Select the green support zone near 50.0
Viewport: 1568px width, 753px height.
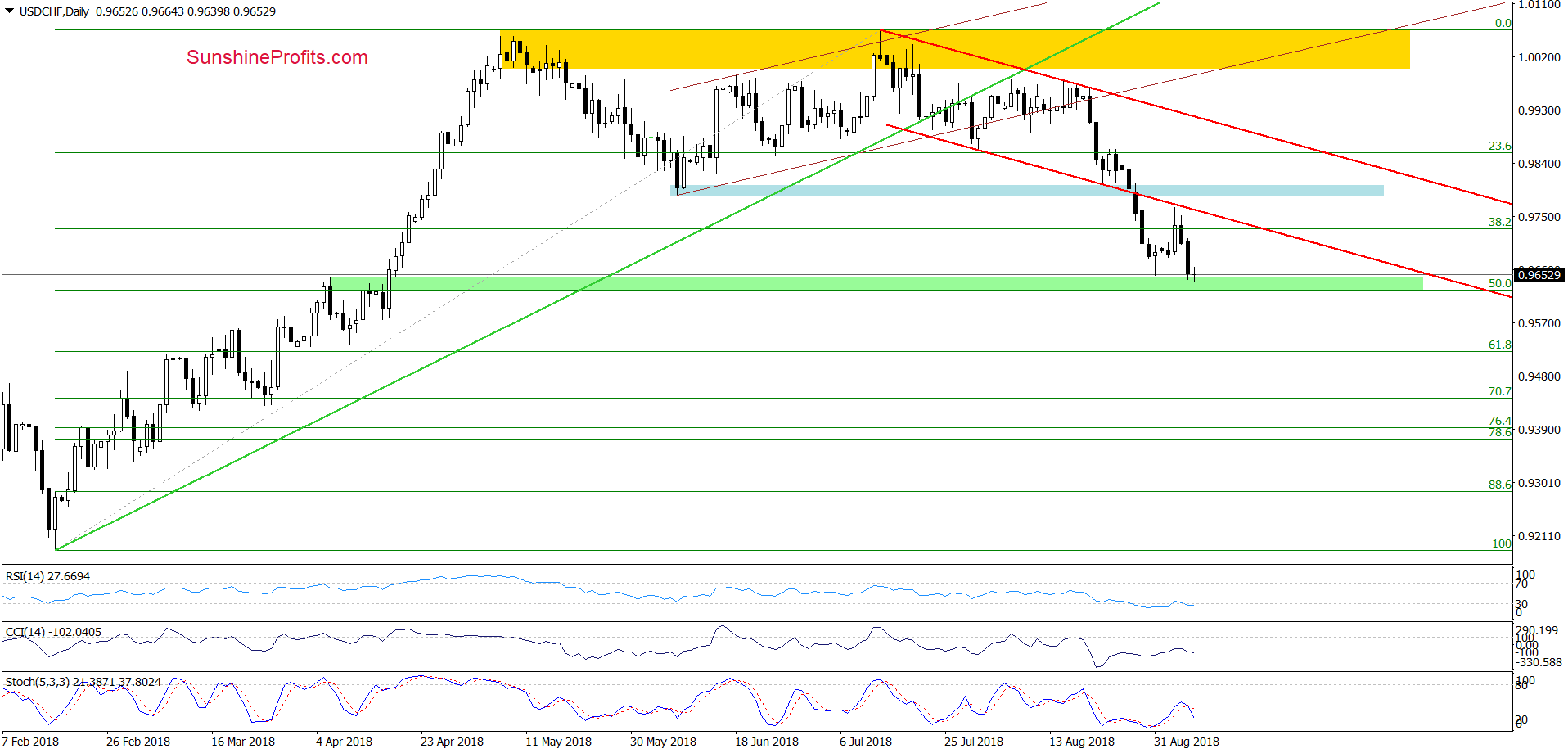point(876,283)
